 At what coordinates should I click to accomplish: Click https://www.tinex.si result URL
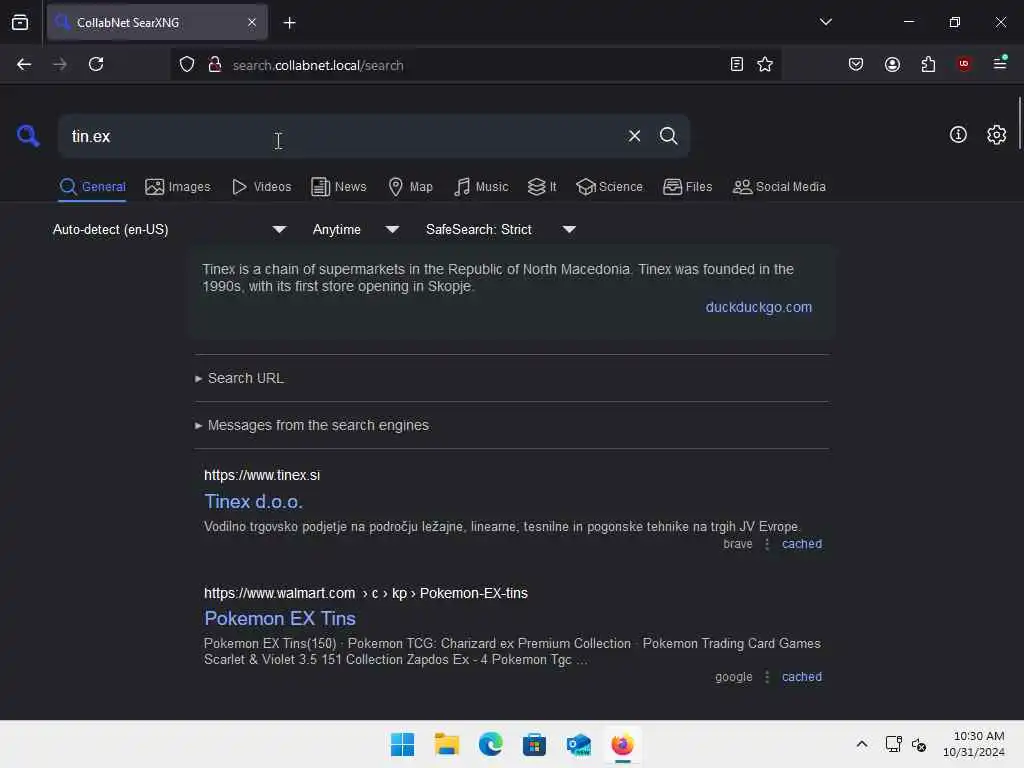click(x=262, y=475)
